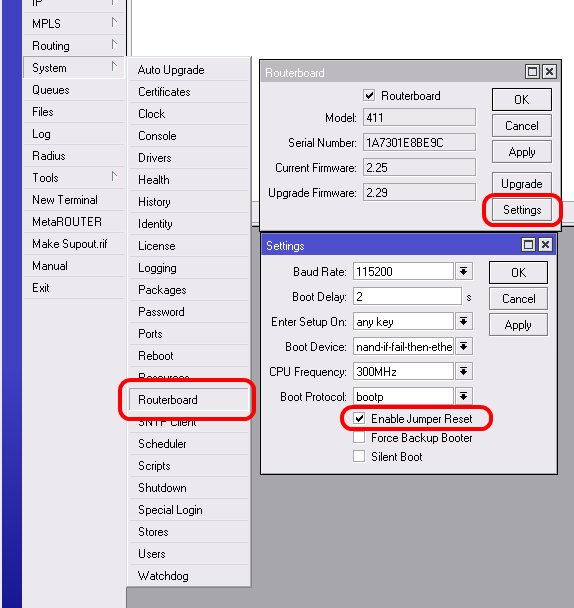Close the Settings dialog
This screenshot has width=574, height=608.
(545, 245)
